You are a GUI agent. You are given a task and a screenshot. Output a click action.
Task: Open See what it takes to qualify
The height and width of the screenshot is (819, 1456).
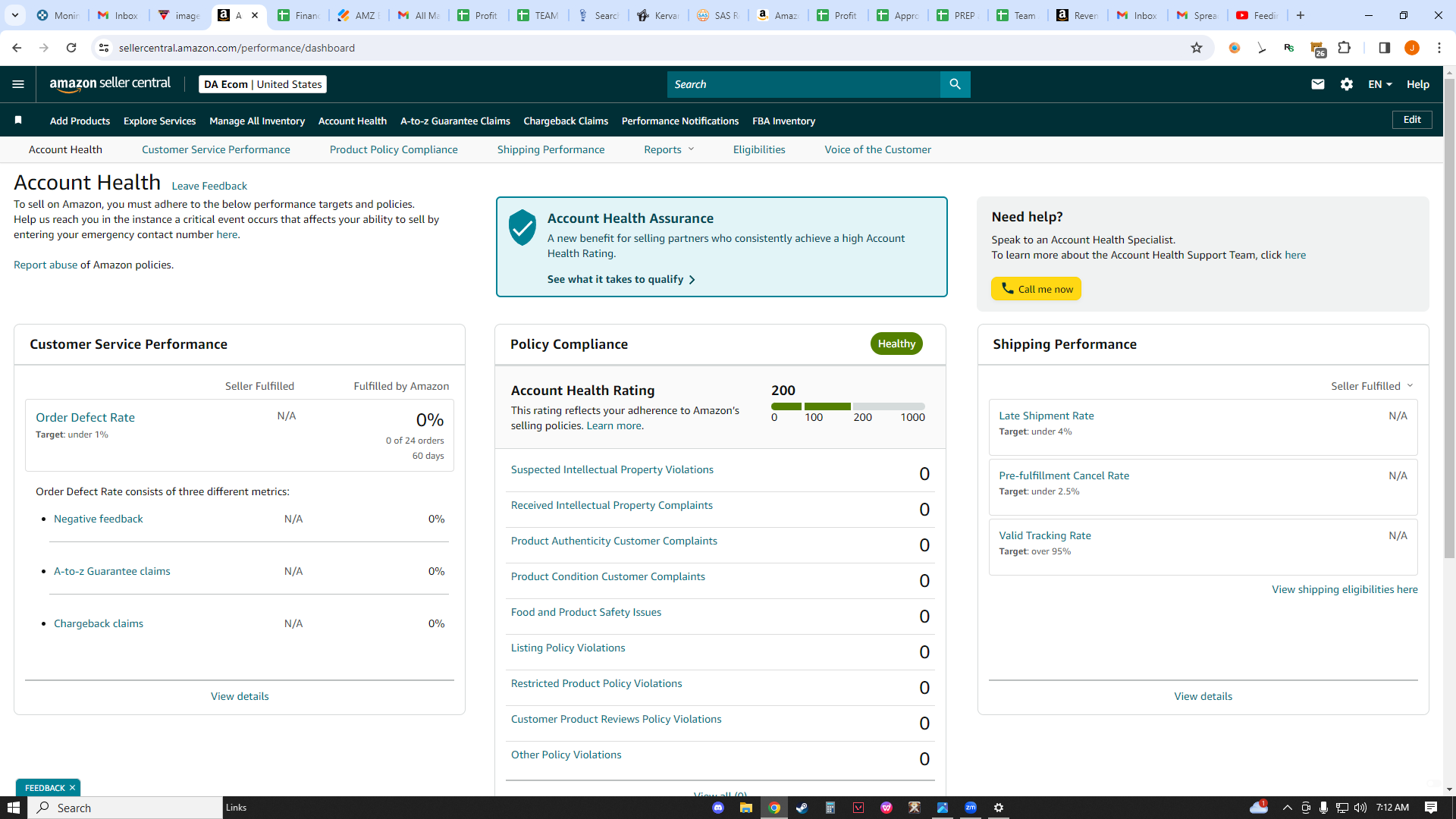click(x=621, y=279)
